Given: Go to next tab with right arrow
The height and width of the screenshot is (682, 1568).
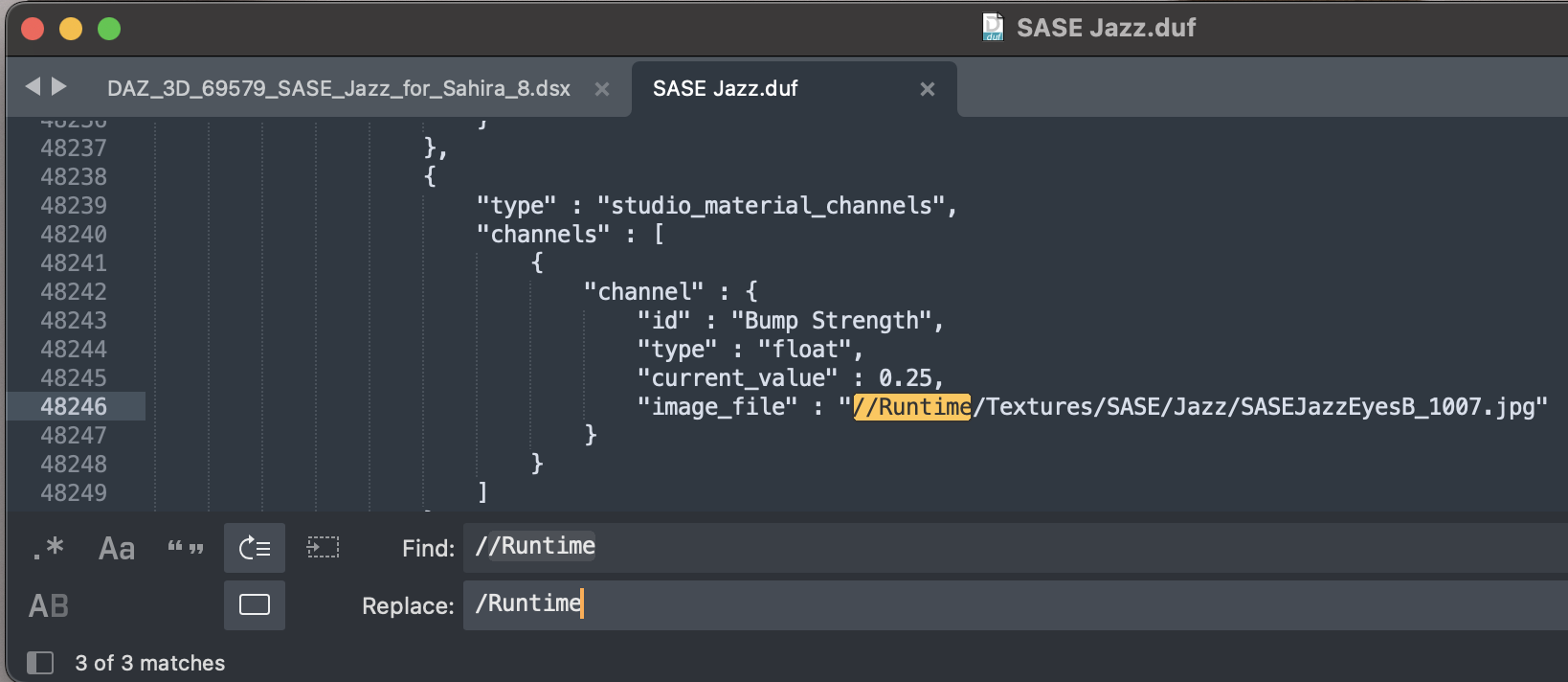Looking at the screenshot, I should coord(59,87).
